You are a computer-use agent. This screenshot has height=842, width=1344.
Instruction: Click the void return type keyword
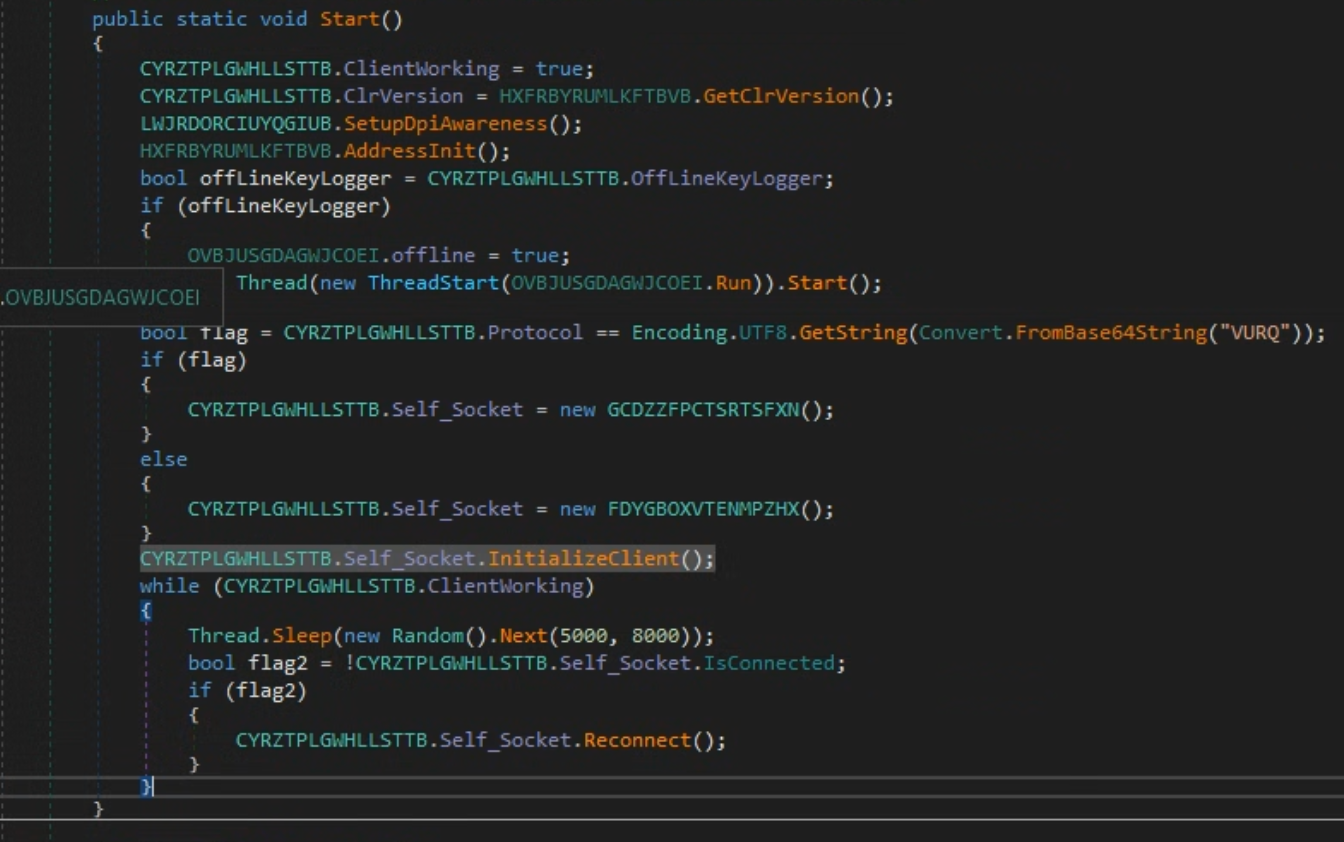284,19
